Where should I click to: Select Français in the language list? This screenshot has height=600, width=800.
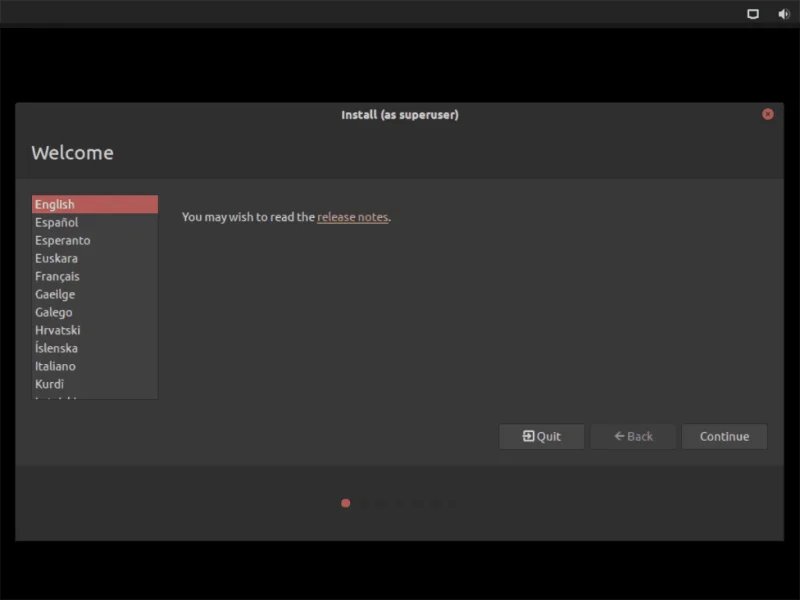(95, 276)
